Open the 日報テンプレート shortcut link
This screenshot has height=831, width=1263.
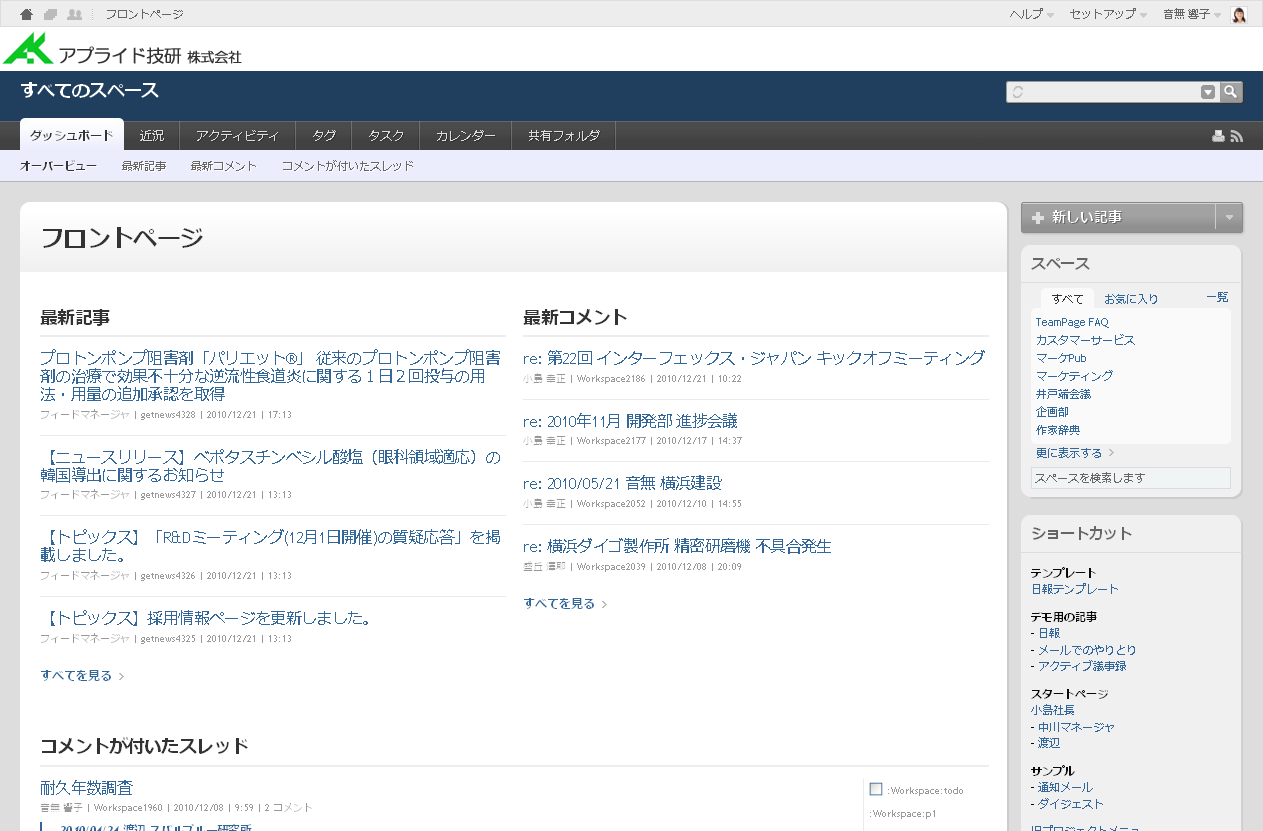point(1074,589)
